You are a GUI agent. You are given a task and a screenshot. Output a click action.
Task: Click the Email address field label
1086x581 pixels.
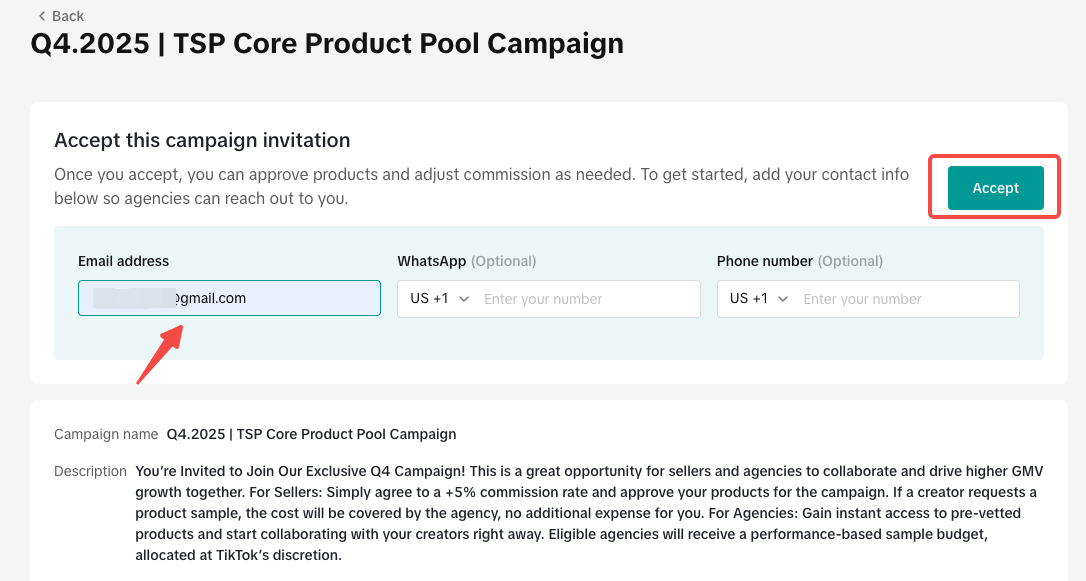[x=124, y=261]
